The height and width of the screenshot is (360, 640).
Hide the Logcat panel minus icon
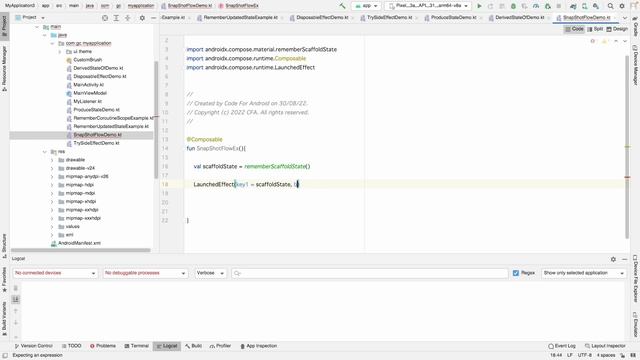click(x=624, y=259)
